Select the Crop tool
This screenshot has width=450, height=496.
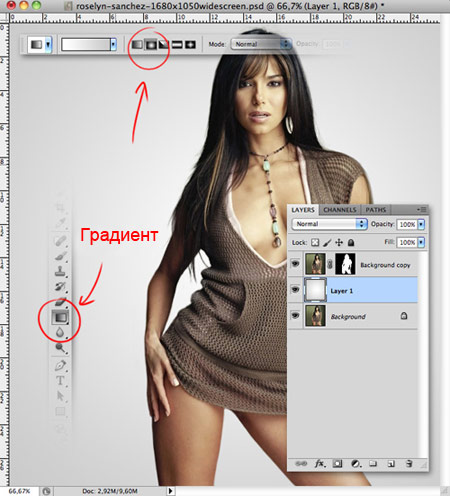pyautogui.click(x=60, y=208)
